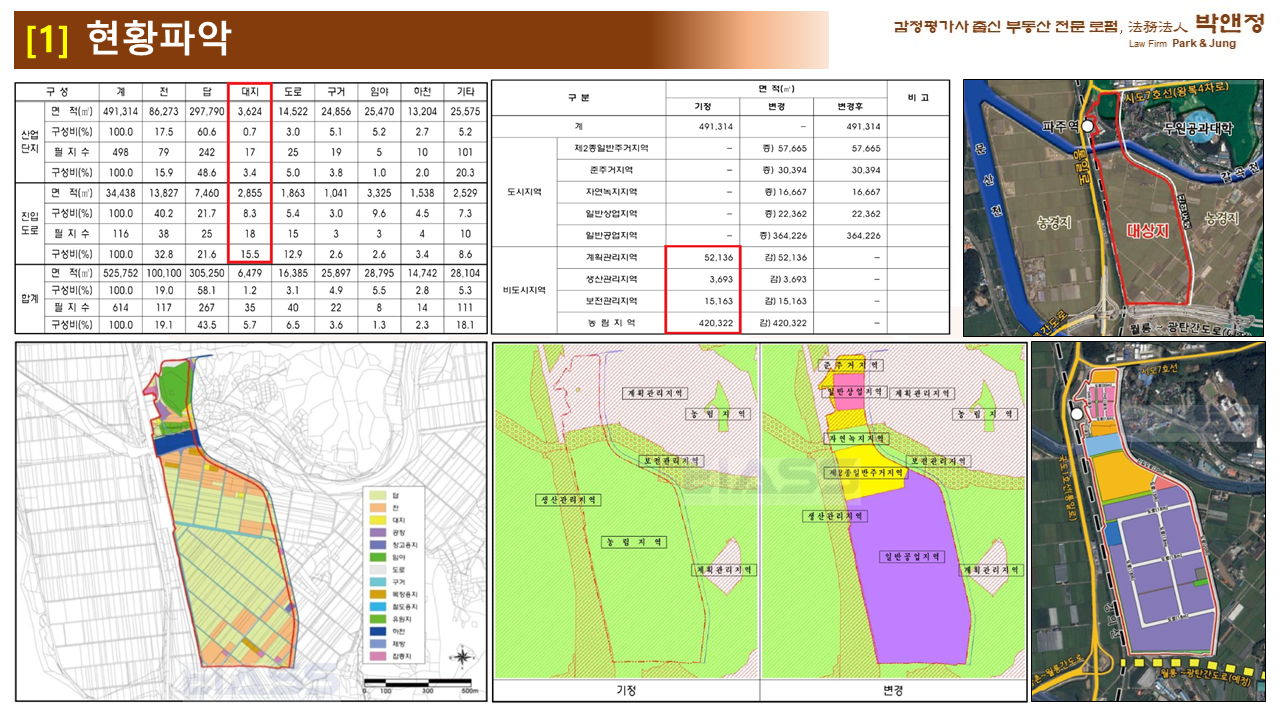Click the 농림지역 label on the 기정 map
The width and height of the screenshot is (1280, 720).
(x=635, y=541)
